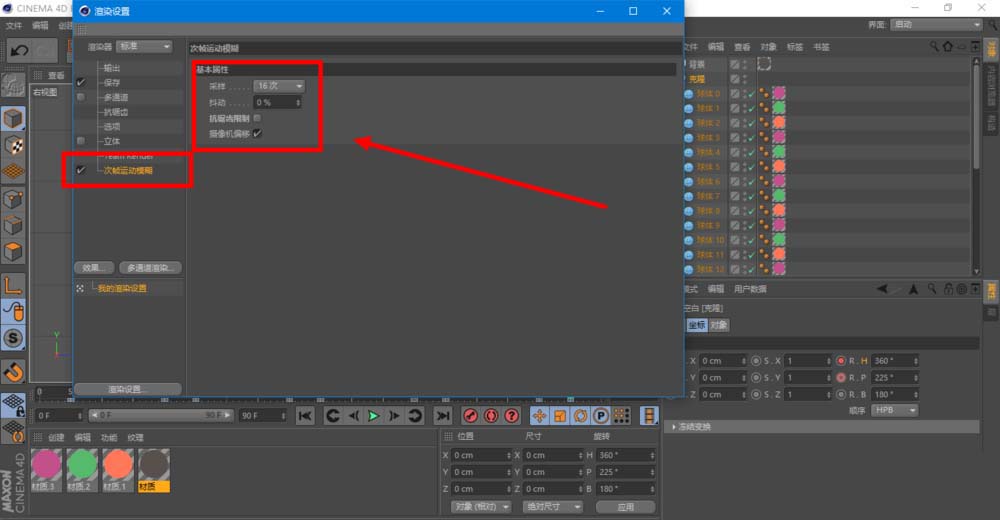Click the tweak mouse tool icon
The height and width of the screenshot is (520, 1000).
tap(13, 311)
